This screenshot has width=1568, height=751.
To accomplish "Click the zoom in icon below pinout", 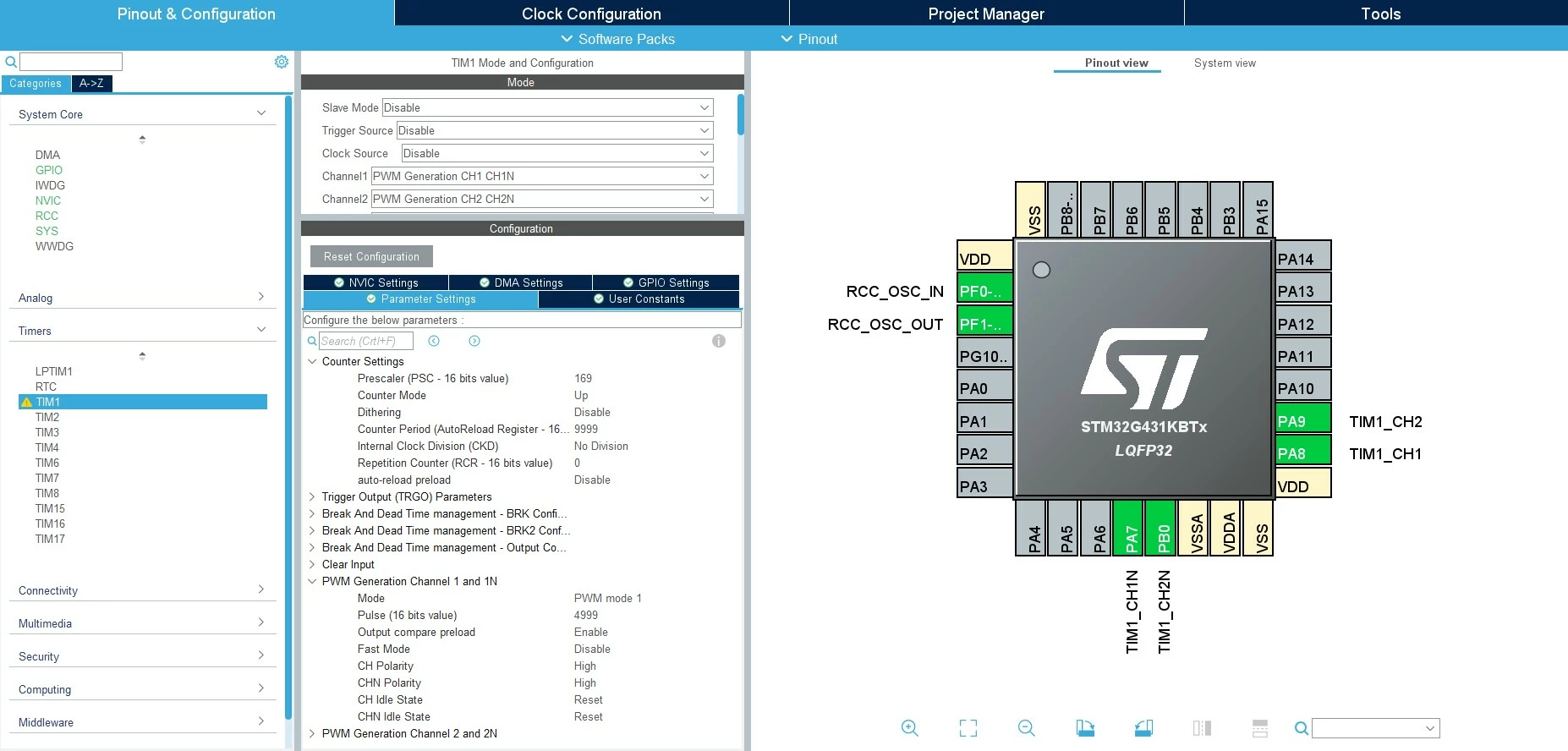I will pyautogui.click(x=910, y=728).
